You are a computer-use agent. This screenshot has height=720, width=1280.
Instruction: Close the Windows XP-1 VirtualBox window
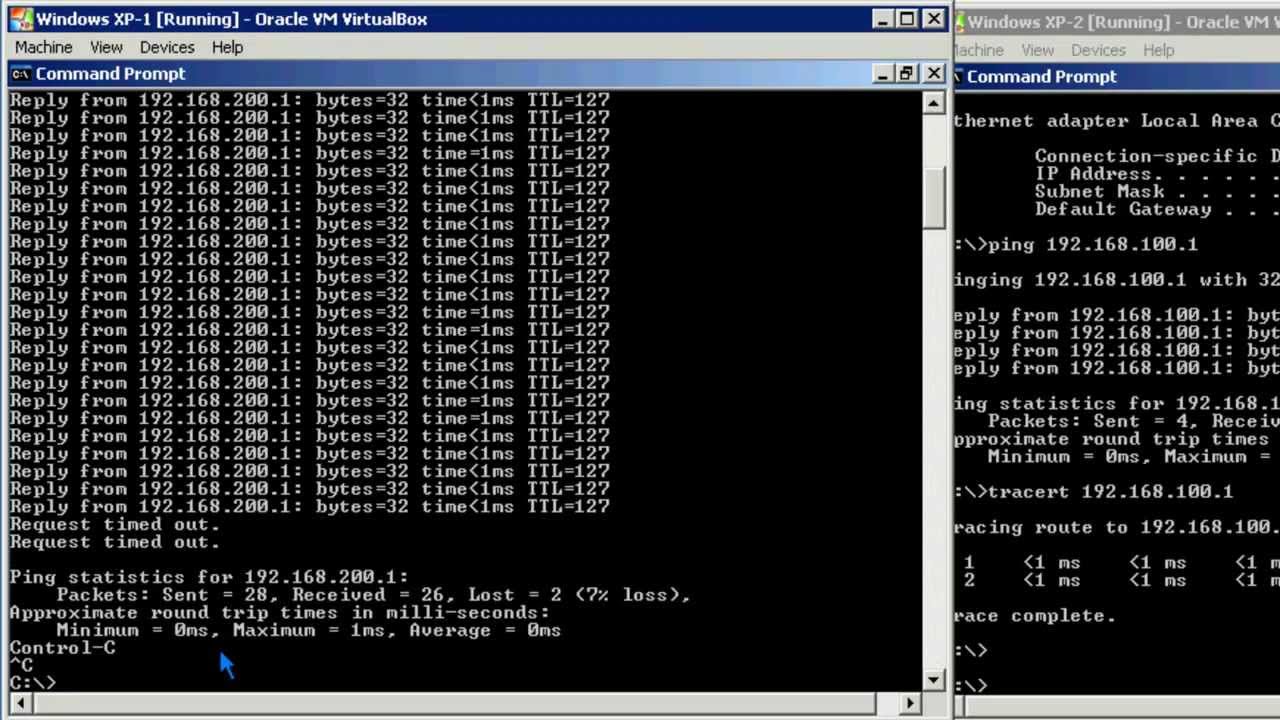coord(933,19)
